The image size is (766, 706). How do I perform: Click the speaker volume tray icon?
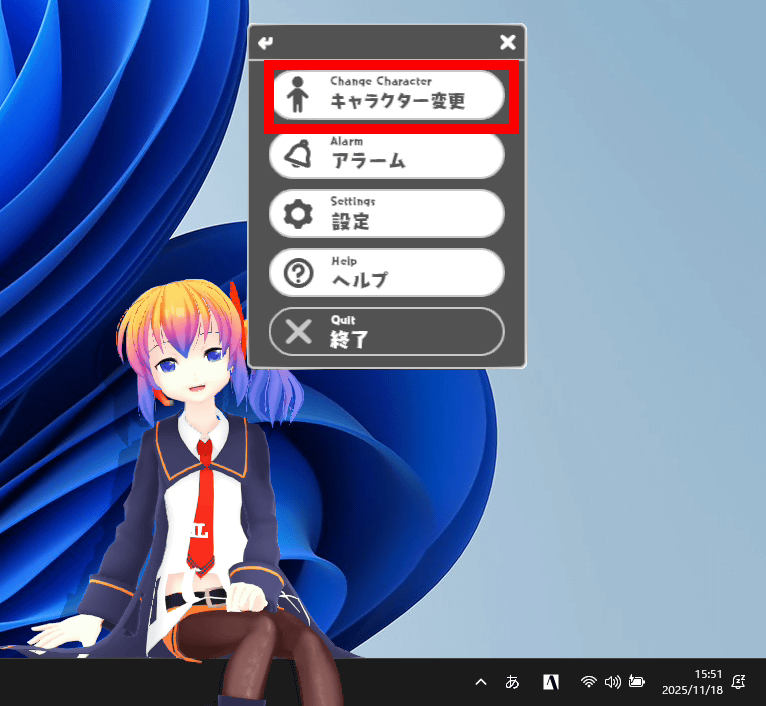tap(612, 682)
